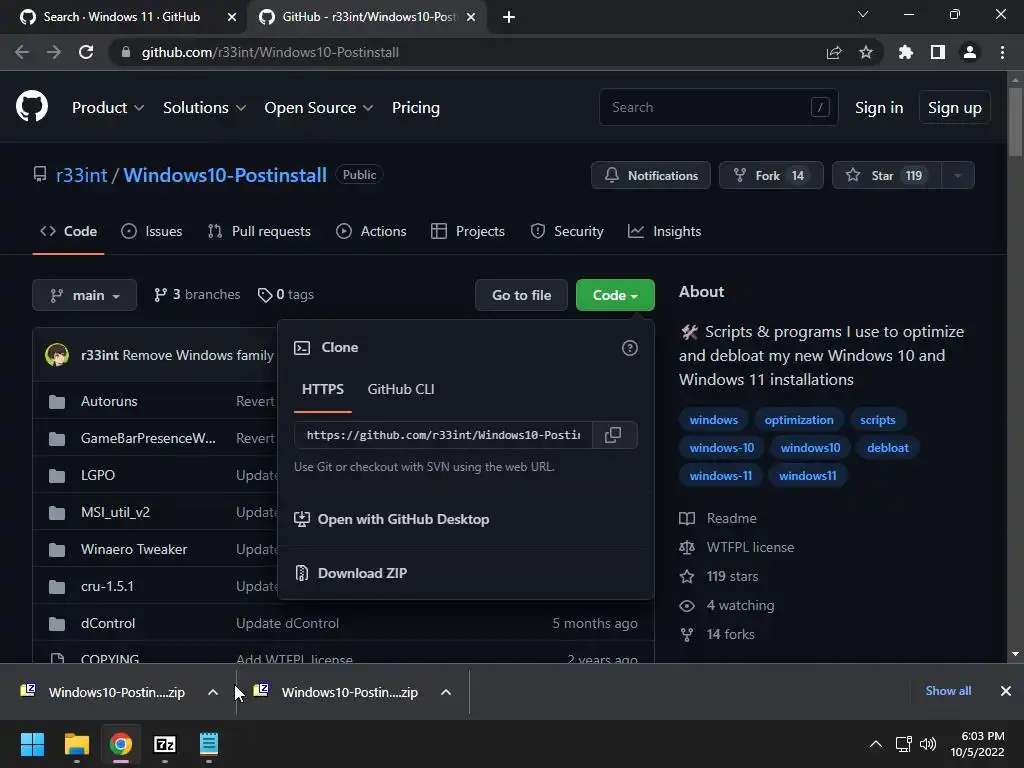
Task: Open the Pricing link
Action: [416, 108]
